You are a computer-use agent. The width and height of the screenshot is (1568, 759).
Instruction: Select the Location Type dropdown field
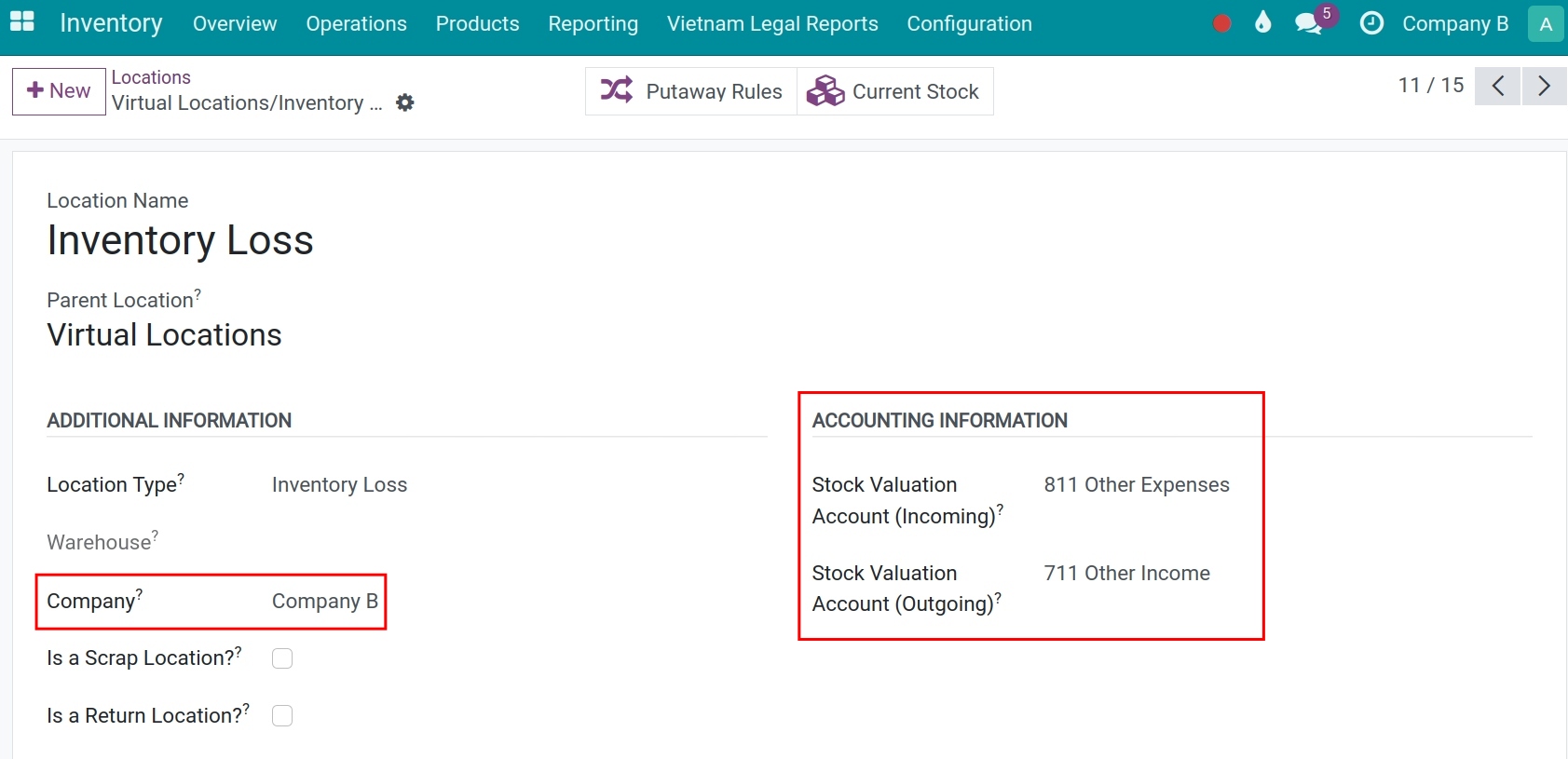(x=339, y=484)
